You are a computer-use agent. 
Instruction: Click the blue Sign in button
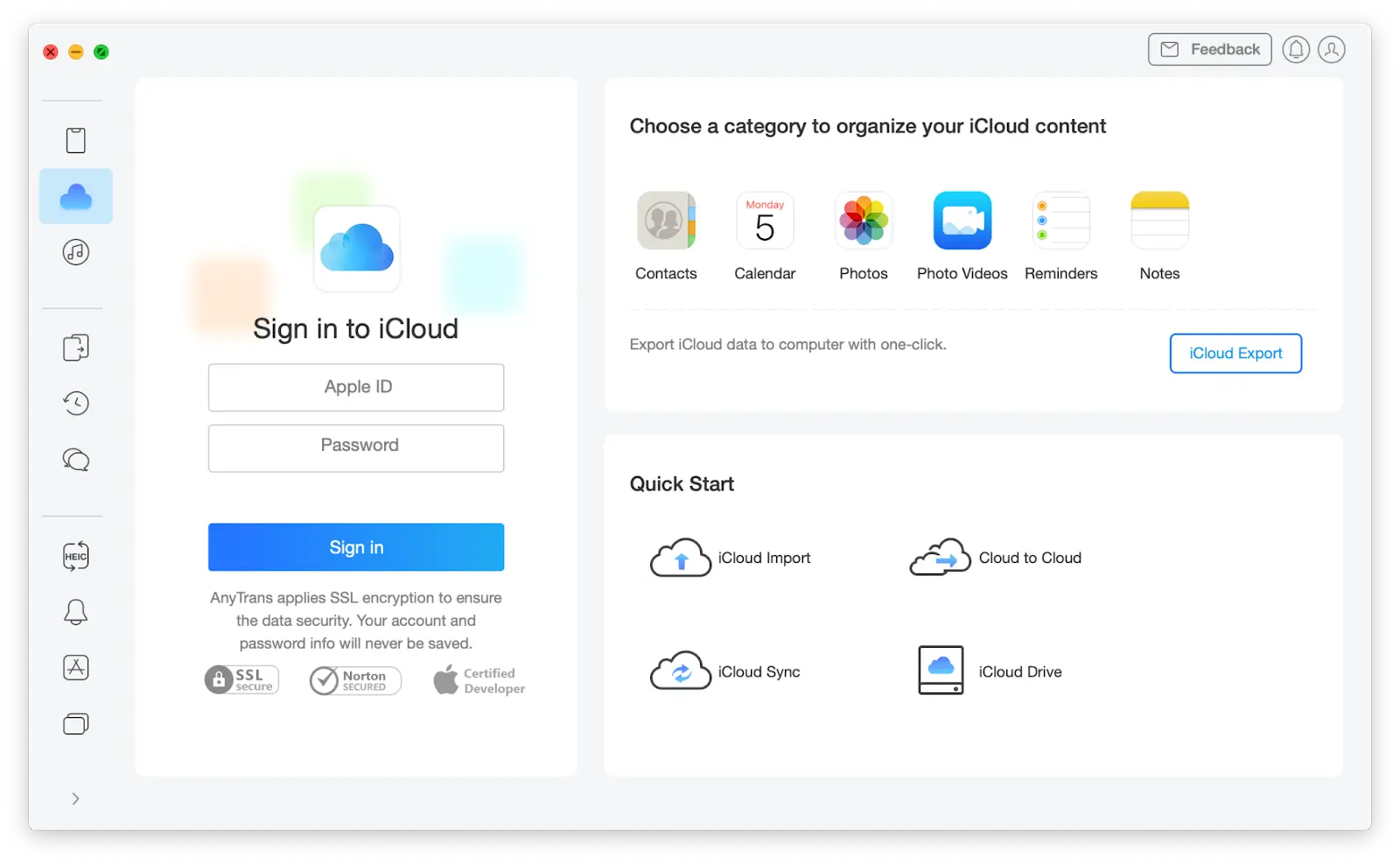[356, 547]
